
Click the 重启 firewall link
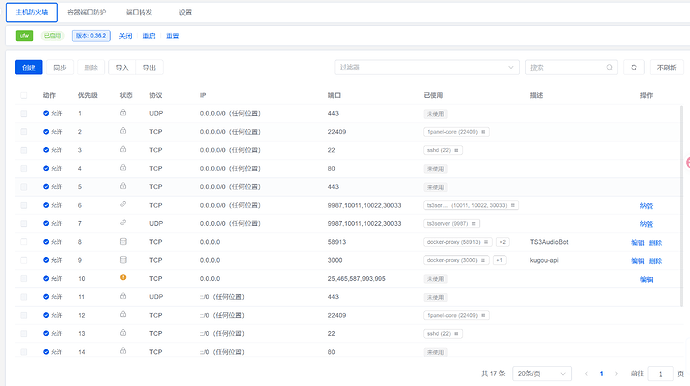click(x=149, y=36)
